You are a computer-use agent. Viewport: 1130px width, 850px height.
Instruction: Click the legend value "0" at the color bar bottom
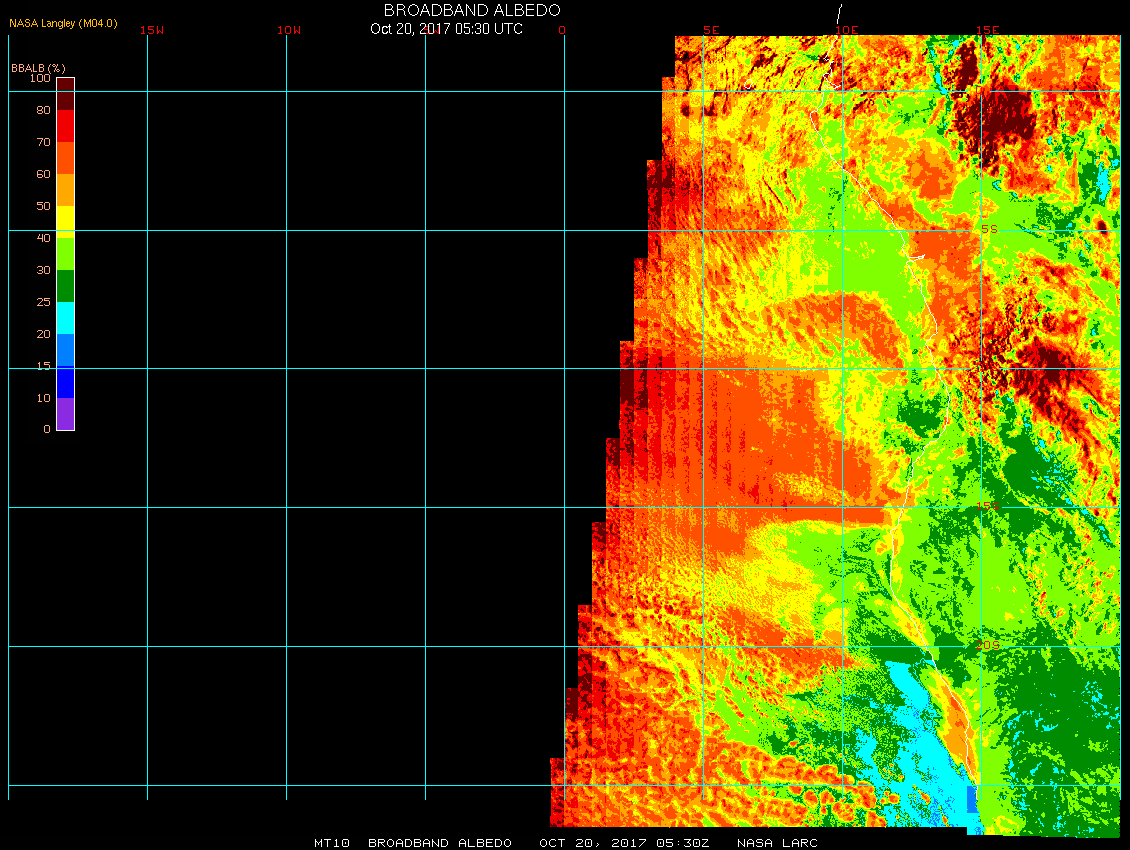[x=47, y=429]
